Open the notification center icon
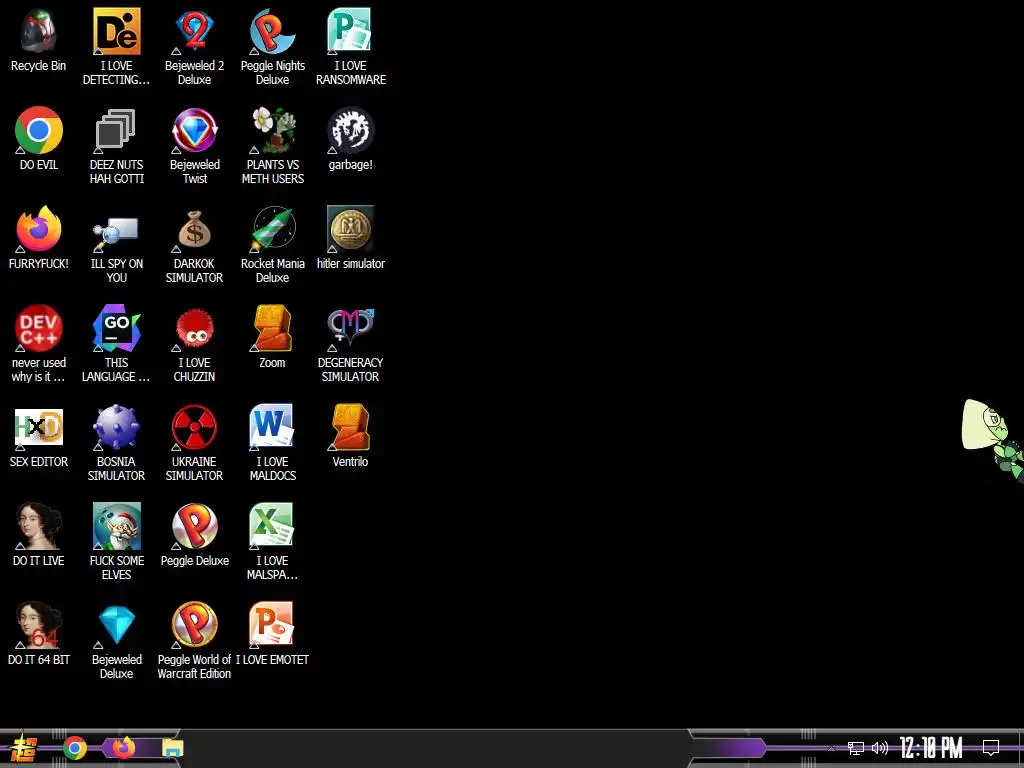 coord(991,748)
